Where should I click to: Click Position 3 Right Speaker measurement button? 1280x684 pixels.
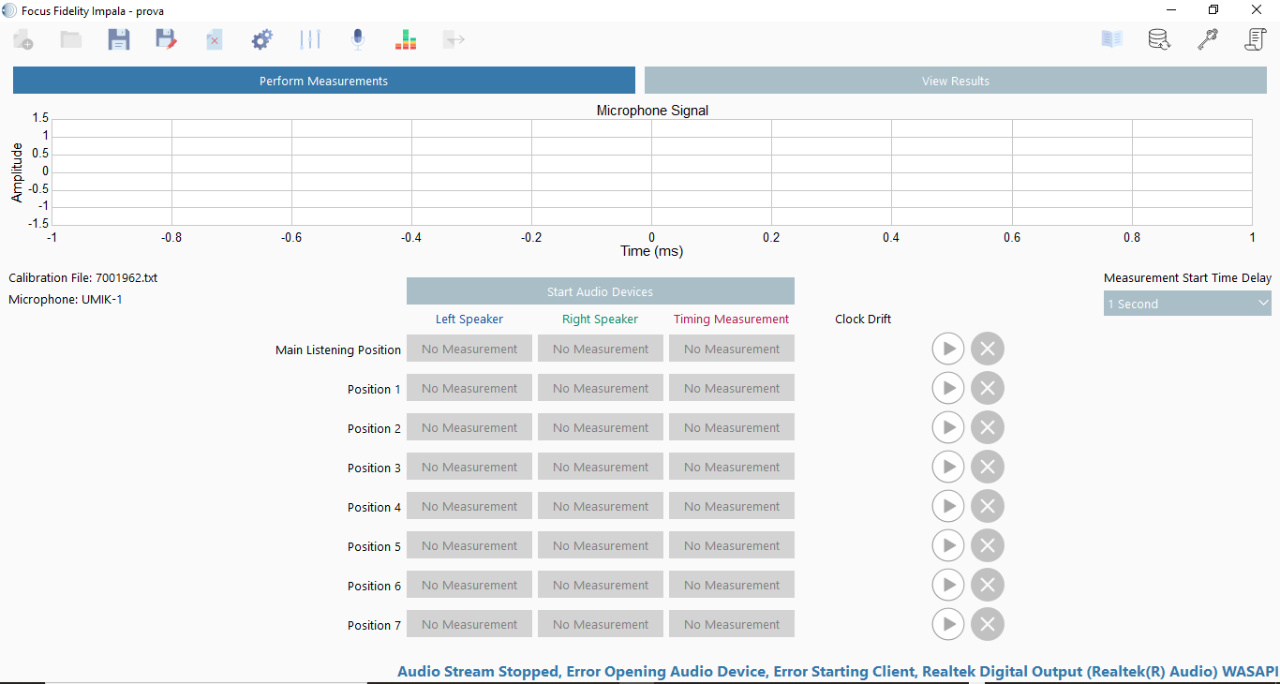pyautogui.click(x=600, y=467)
